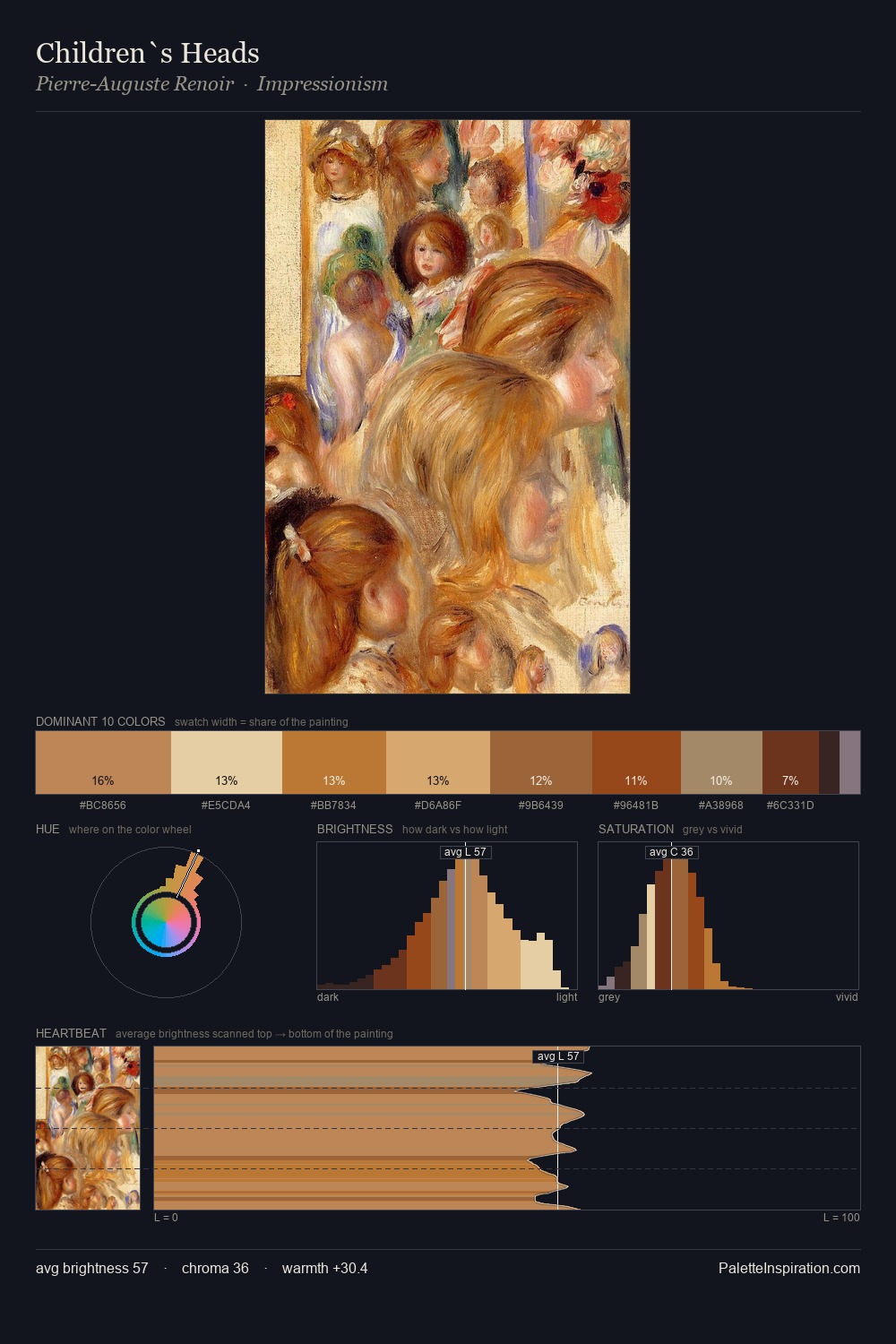Choose the #6C331D swatch
This screenshot has width=896, height=1344.
[x=790, y=762]
